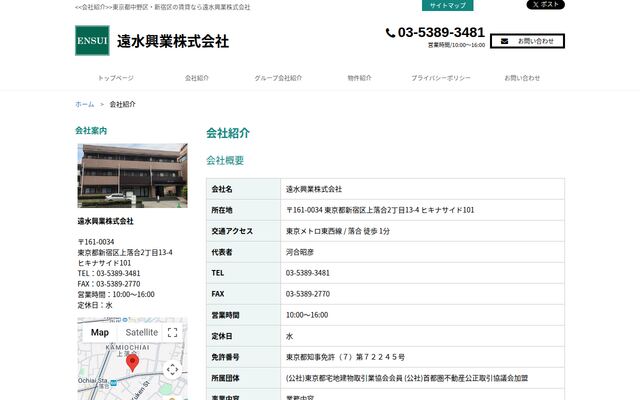Image resolution: width=640 pixels, height=400 pixels.
Task: Open グループ会社紹介 in navigation menu
Action: click(278, 78)
